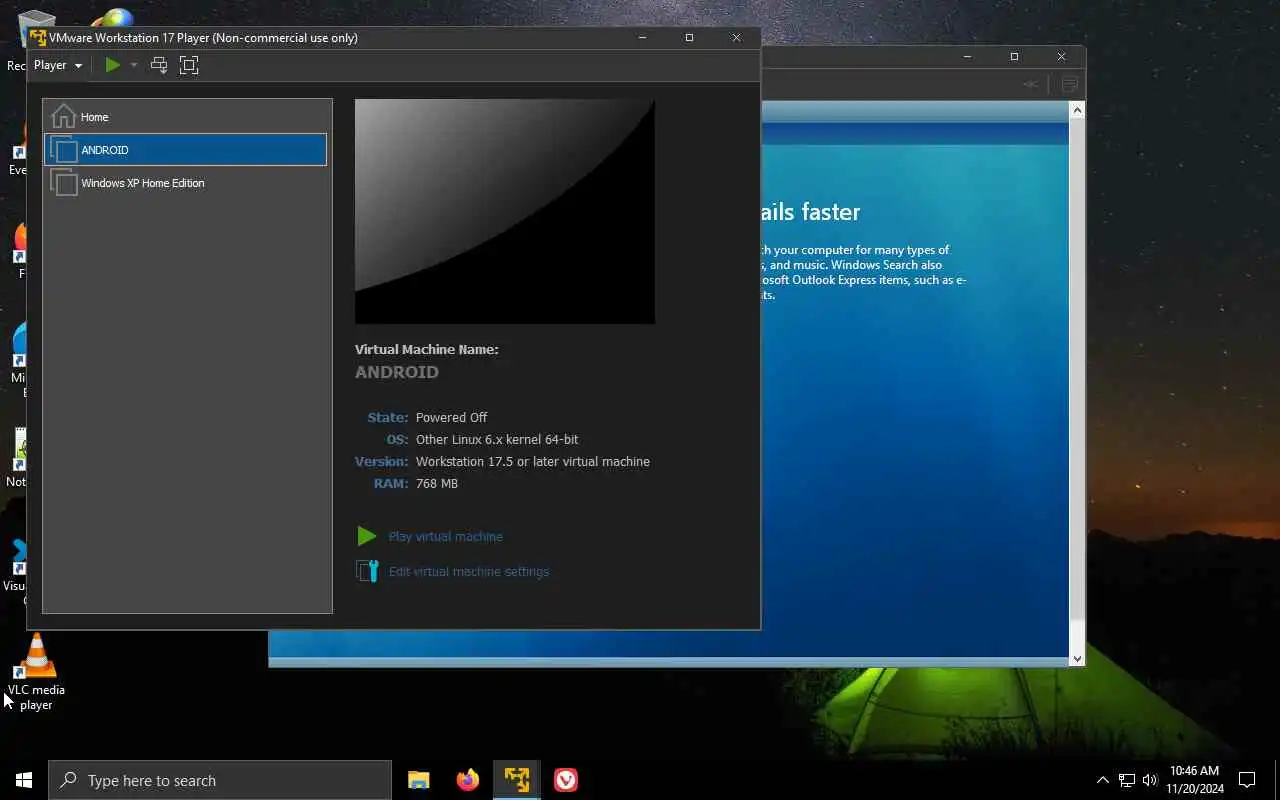Viewport: 1280px width, 800px height.
Task: Click scroll down arrow in background window
Action: [1077, 658]
